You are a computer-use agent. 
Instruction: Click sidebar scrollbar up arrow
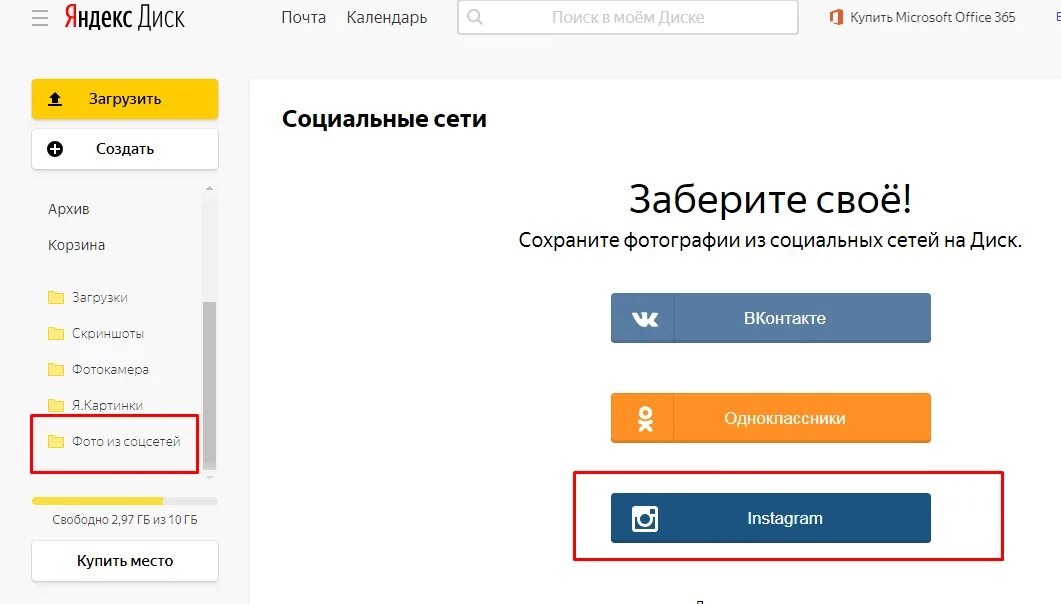(210, 189)
